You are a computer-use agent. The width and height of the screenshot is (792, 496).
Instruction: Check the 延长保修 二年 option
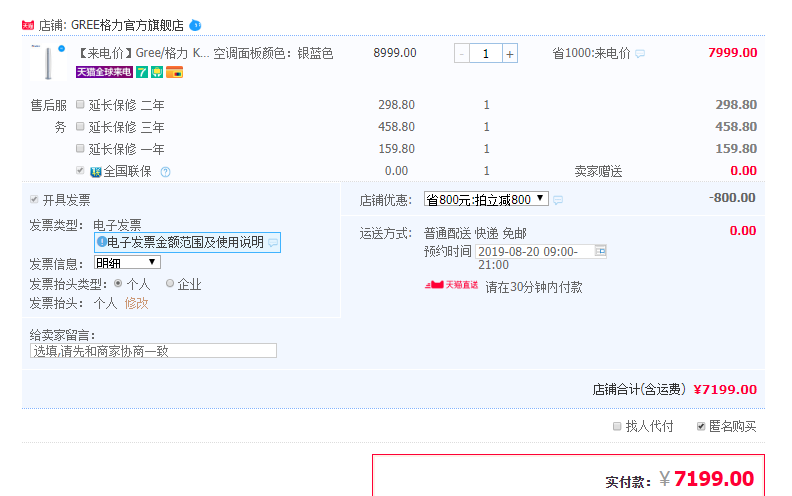tap(80, 105)
